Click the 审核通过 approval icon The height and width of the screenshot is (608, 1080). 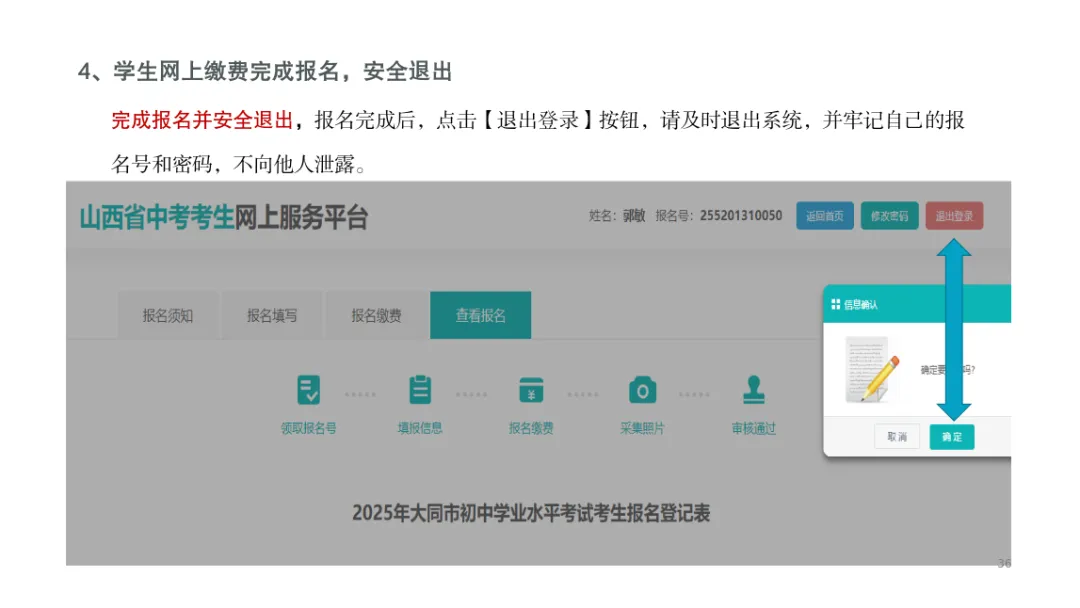[x=753, y=388]
